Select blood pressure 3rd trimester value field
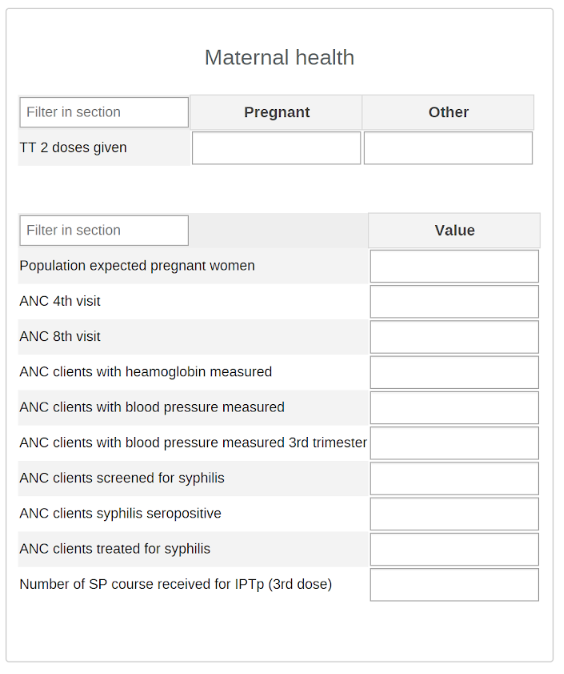564x674 pixels. pos(454,443)
